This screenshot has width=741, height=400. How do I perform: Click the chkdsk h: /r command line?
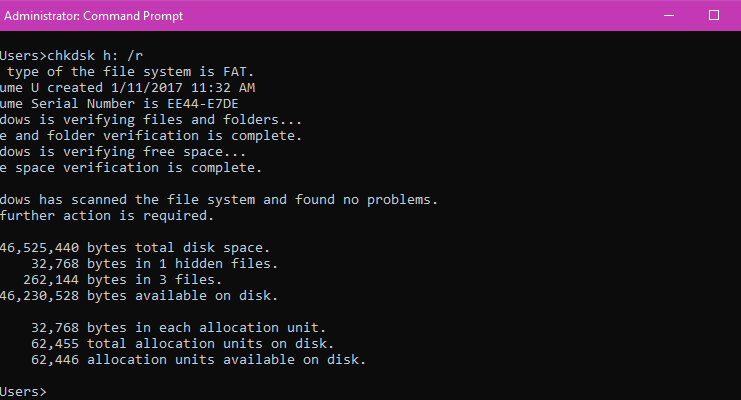pyautogui.click(x=71, y=56)
